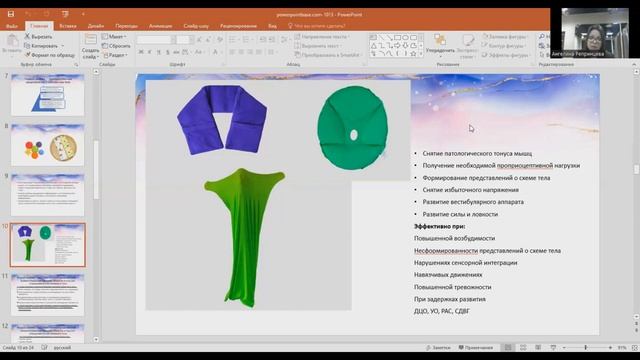Cut selection with Вырезать scissors button
This screenshot has width=640, height=360.
click(38, 37)
